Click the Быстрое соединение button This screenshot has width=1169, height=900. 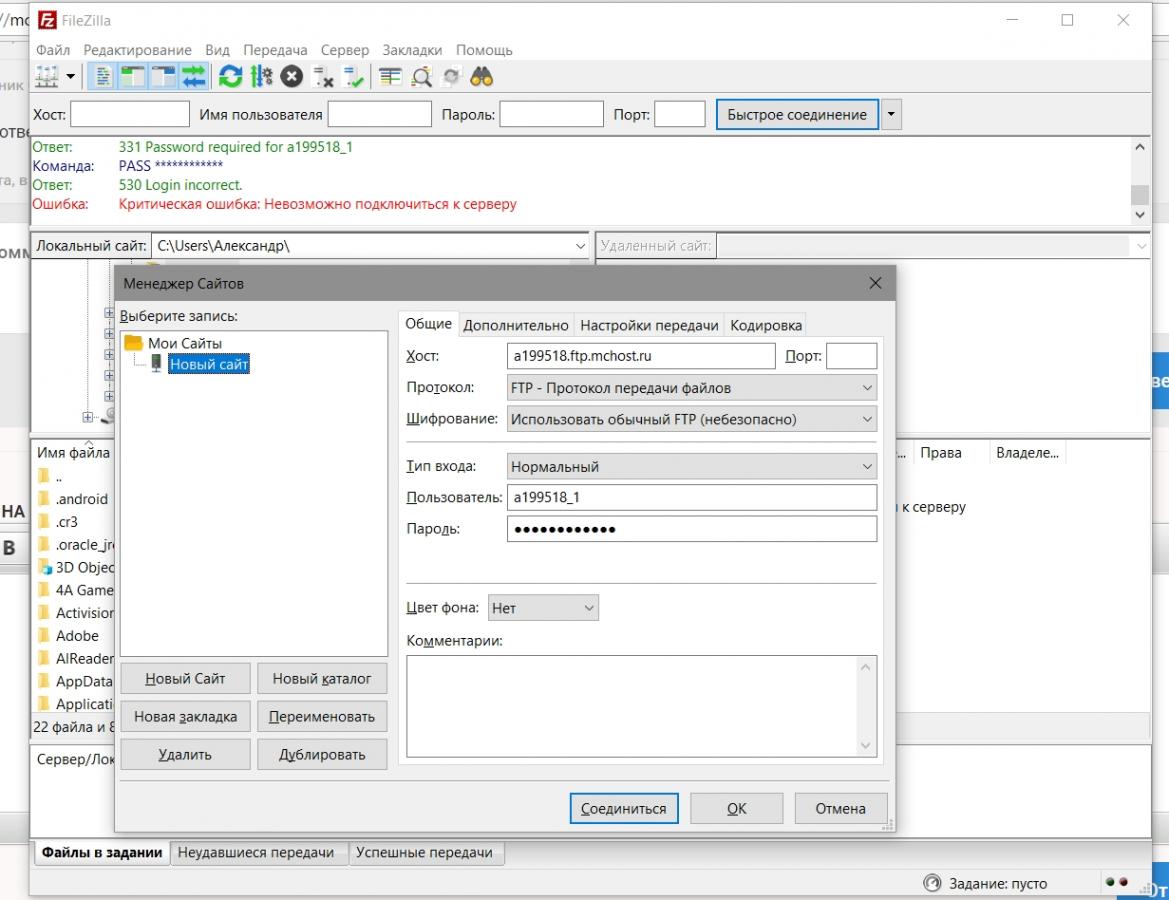(797, 115)
